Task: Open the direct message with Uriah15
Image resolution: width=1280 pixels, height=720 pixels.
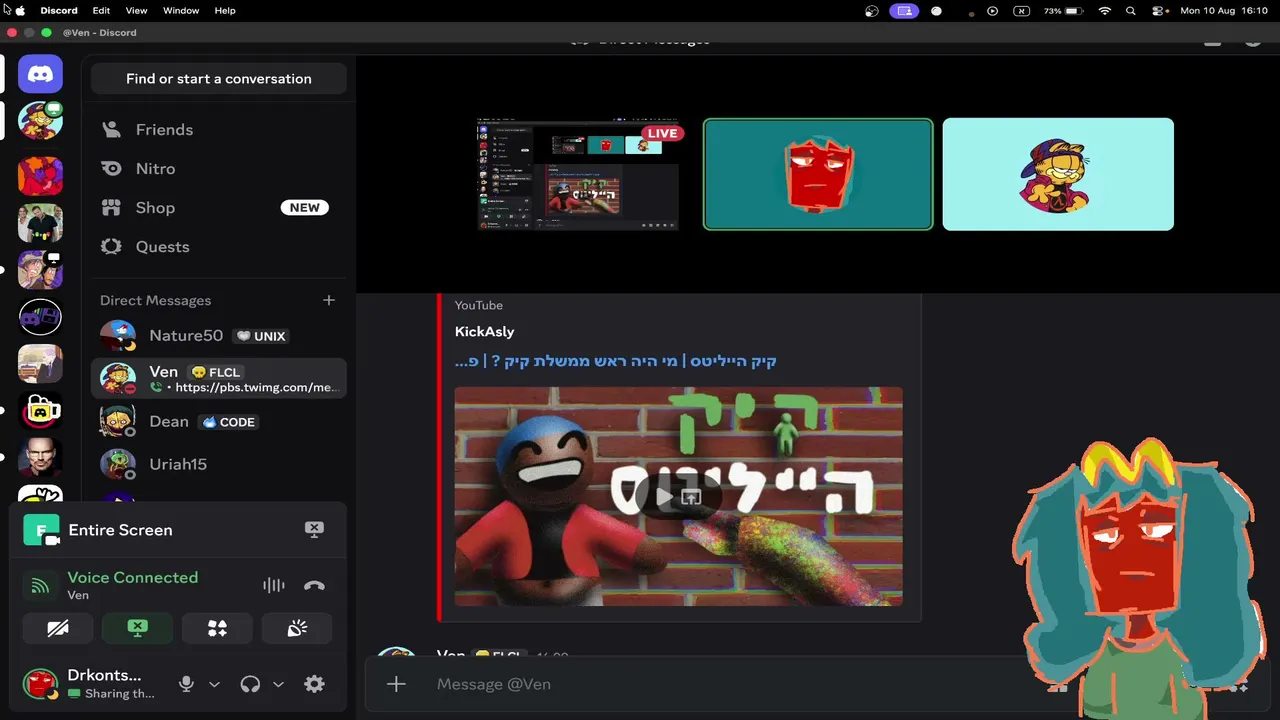Action: [x=219, y=464]
